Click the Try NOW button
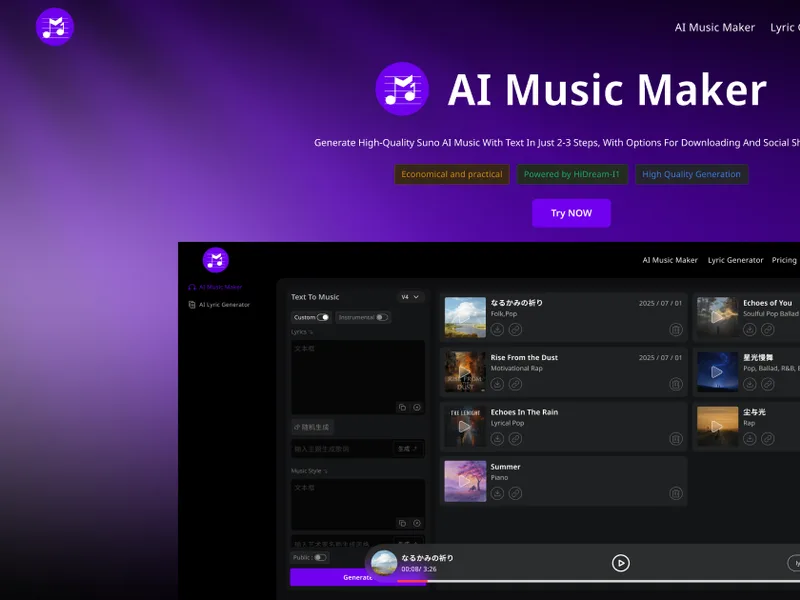800x600 pixels. point(571,213)
